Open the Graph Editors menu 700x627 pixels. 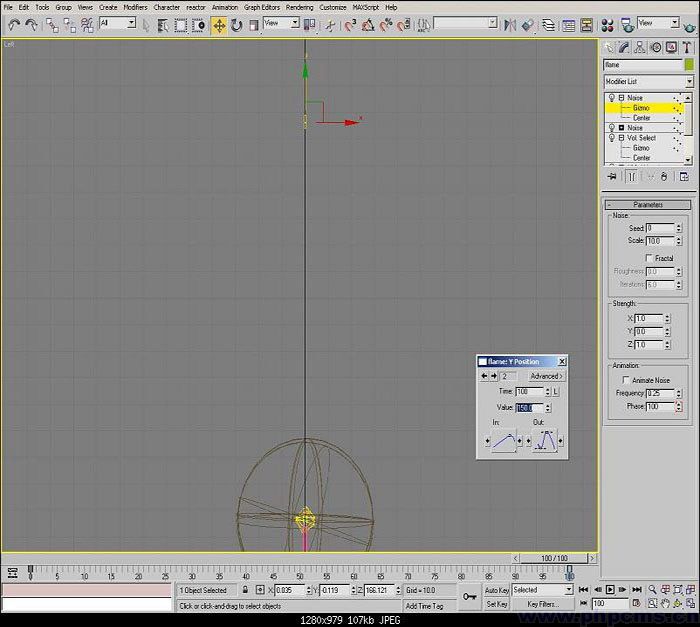(262, 7)
